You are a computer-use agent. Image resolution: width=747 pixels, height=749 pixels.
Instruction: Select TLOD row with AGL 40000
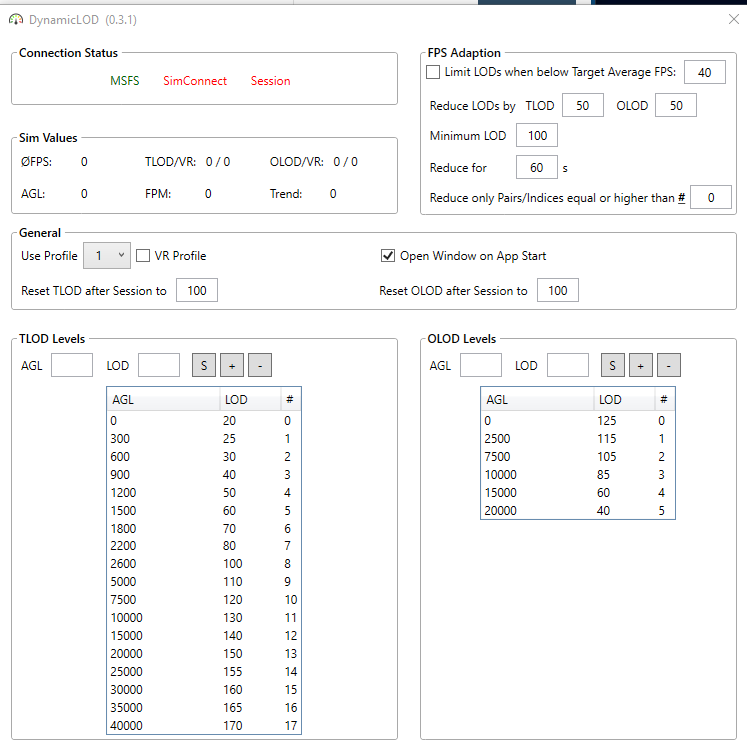coord(204,725)
